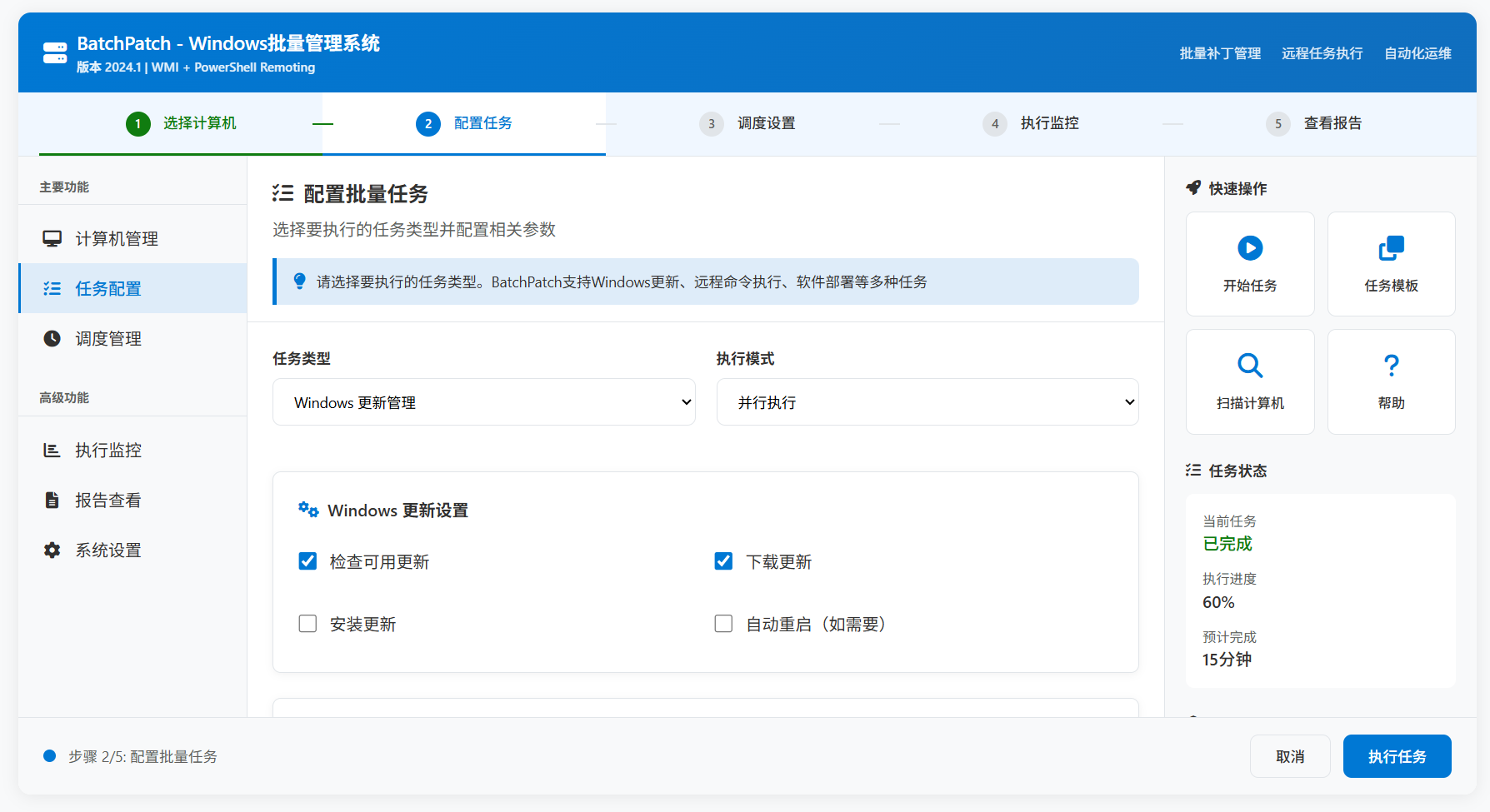The height and width of the screenshot is (812, 1490).
Task: Switch to the 调度设置 step tab
Action: pos(747,124)
